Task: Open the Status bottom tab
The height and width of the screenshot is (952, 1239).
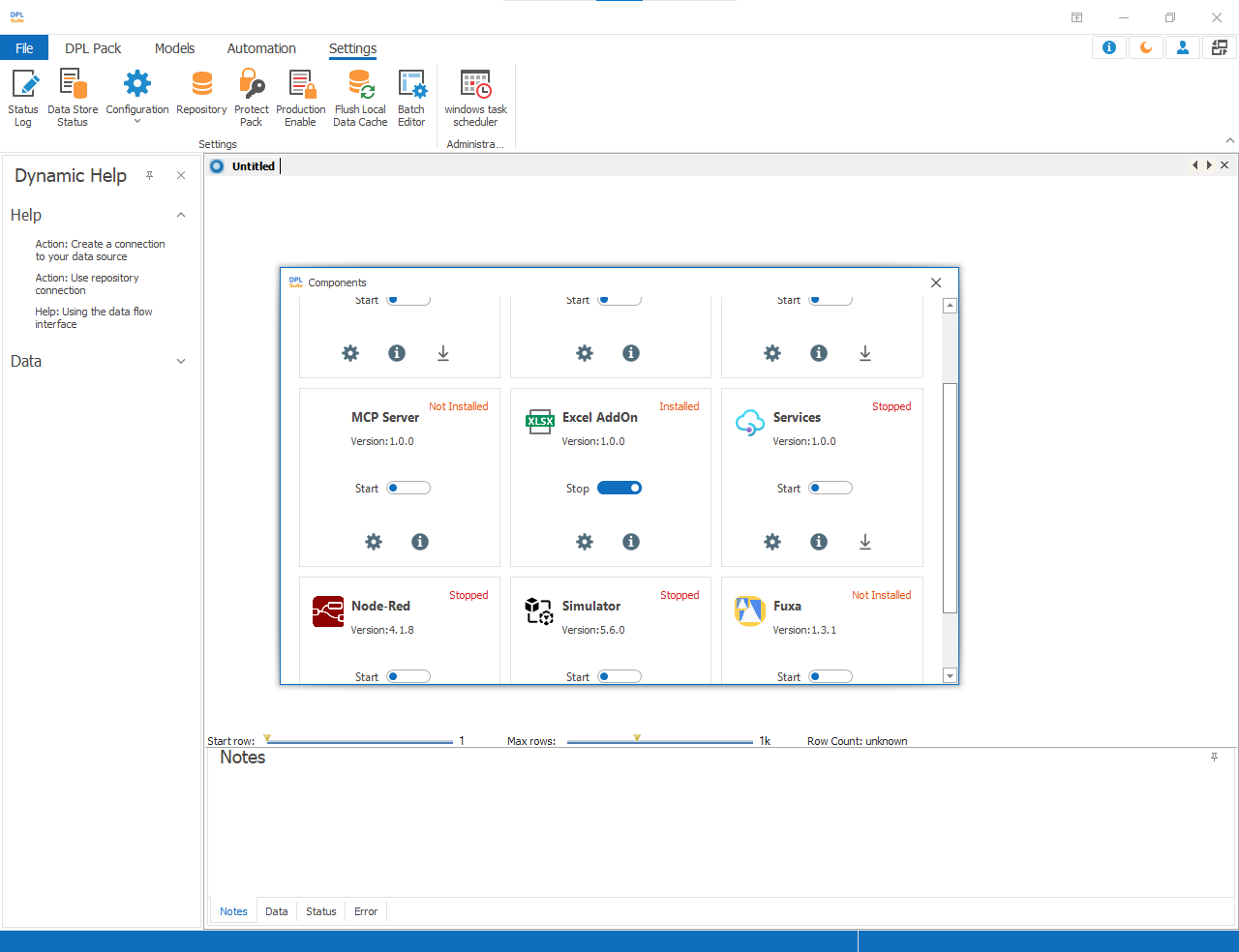Action: (x=321, y=911)
